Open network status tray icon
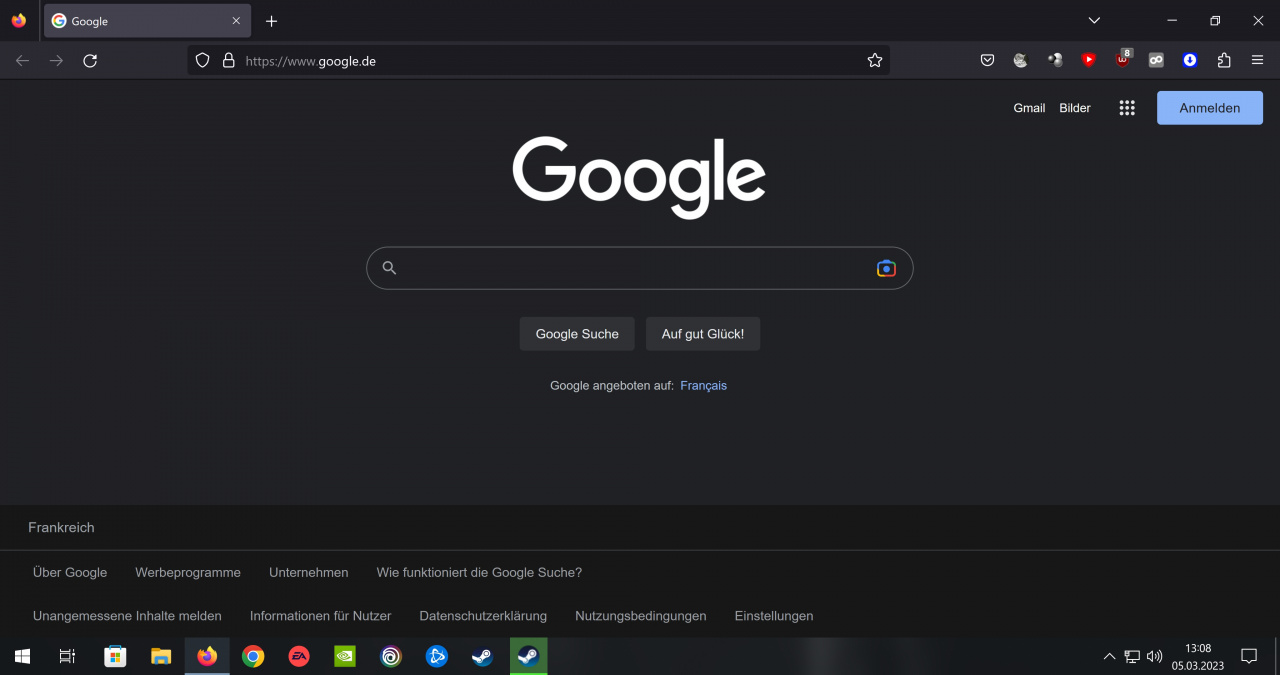 [1132, 656]
